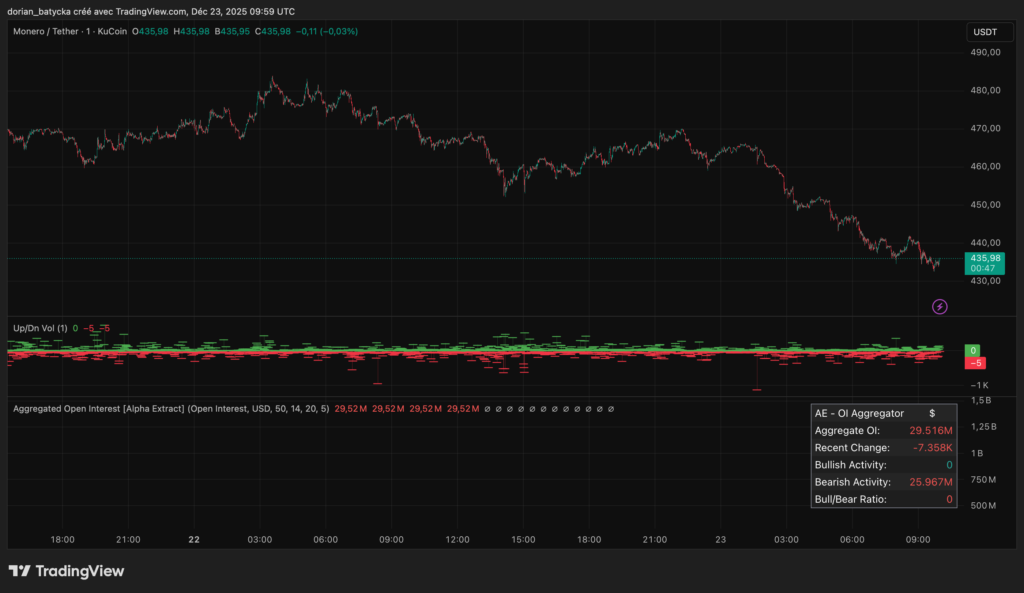The image size is (1024, 593).
Task: Click the Aggregate OI value 29.516M
Action: click(x=929, y=430)
